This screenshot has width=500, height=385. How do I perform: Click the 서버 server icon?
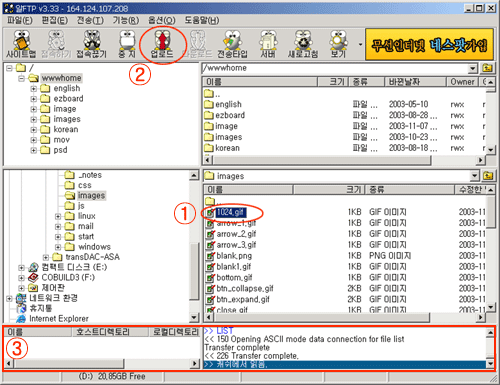click(x=268, y=44)
